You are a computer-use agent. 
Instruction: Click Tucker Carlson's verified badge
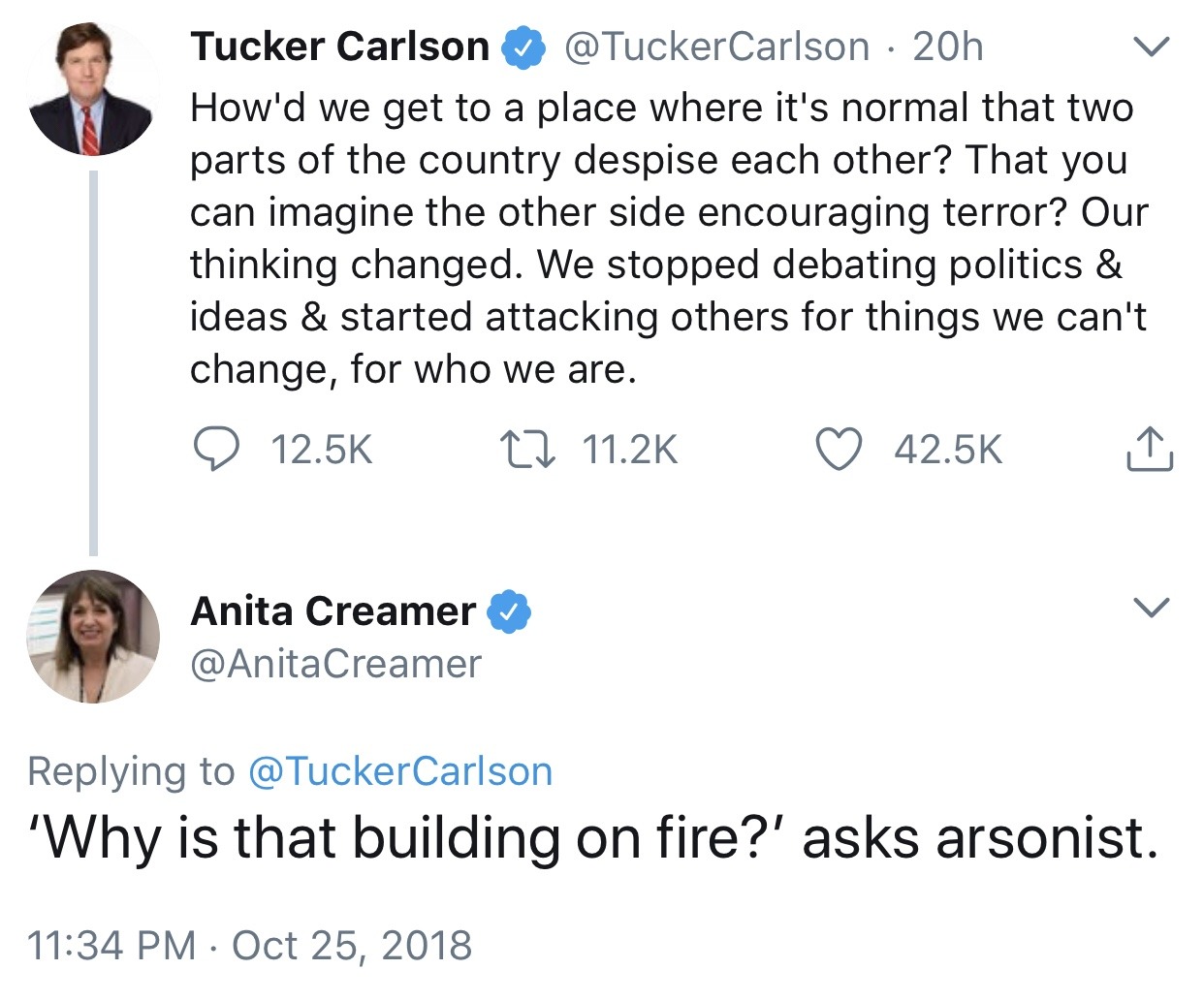[x=523, y=47]
